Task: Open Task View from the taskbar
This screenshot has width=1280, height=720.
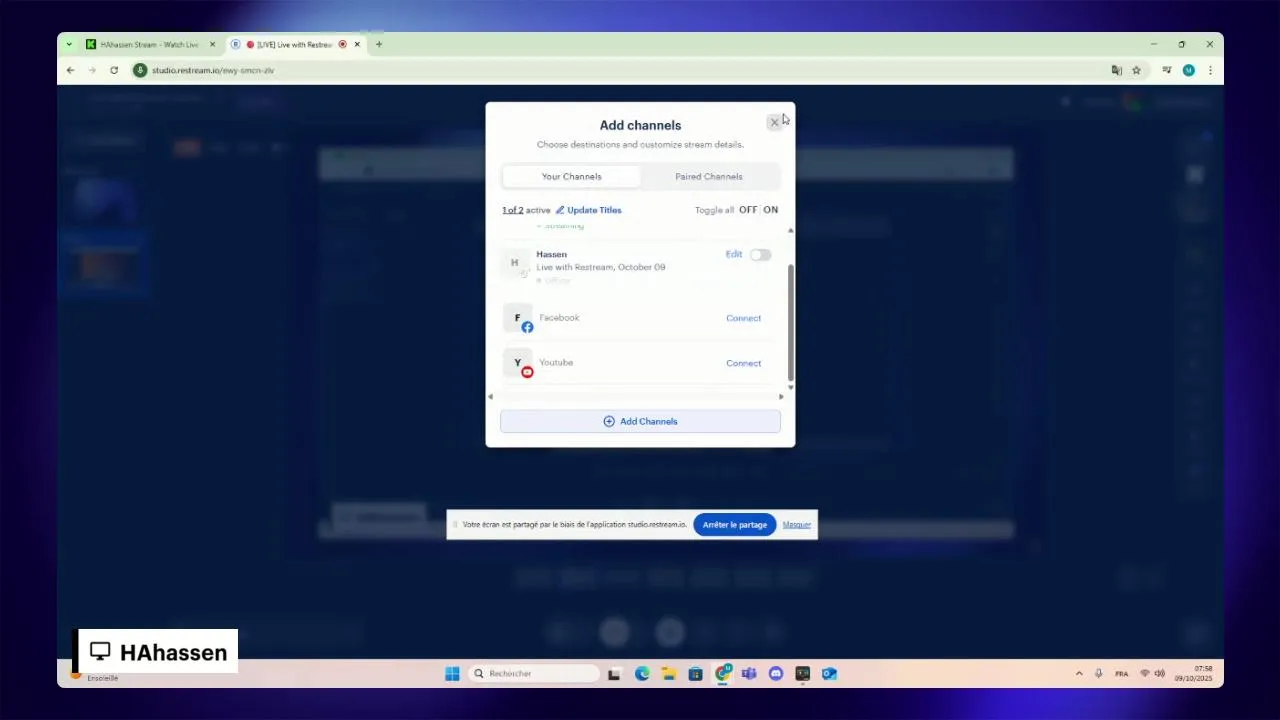Action: 615,674
